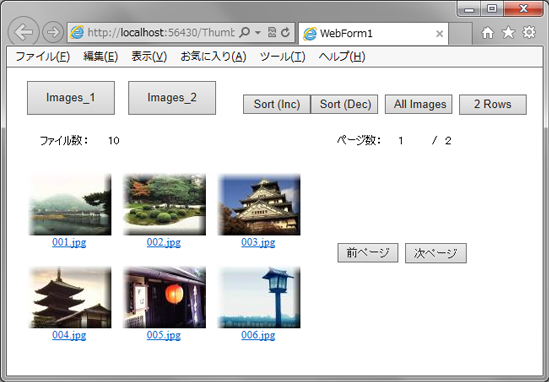Click the 2 Rows button

(493, 104)
